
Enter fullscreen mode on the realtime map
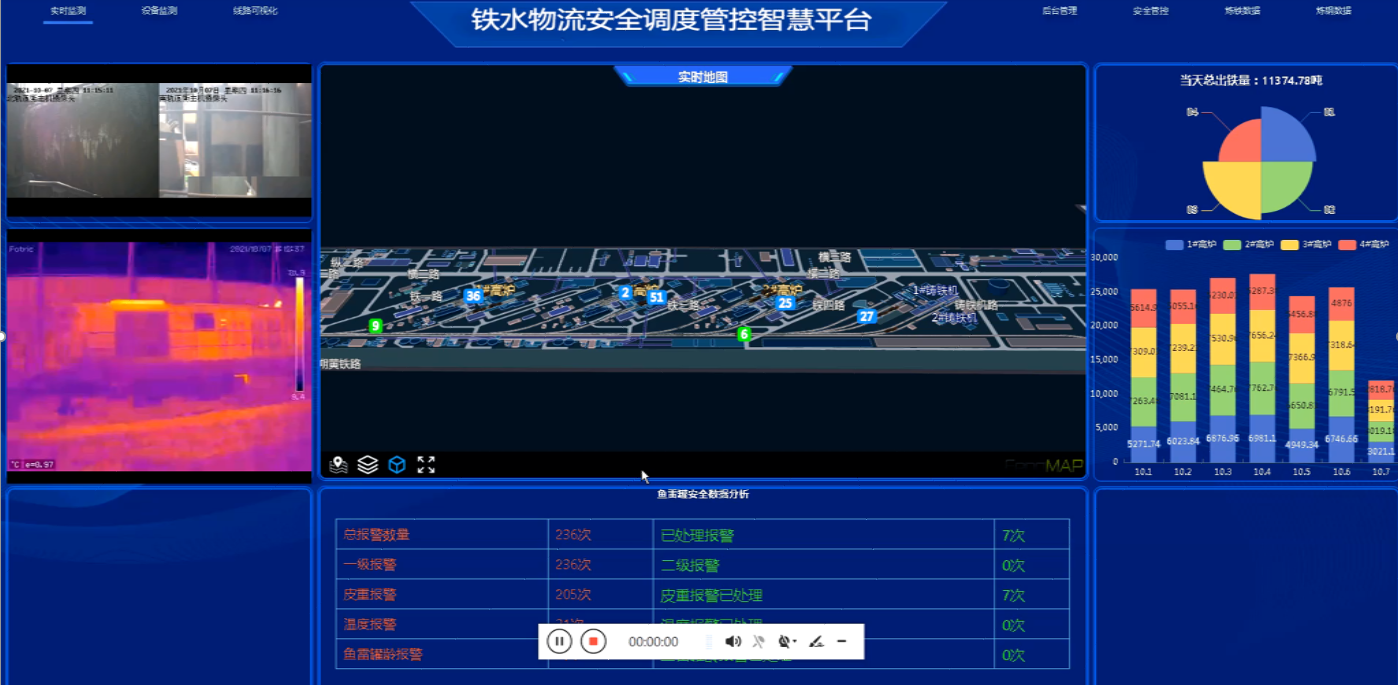coord(427,462)
